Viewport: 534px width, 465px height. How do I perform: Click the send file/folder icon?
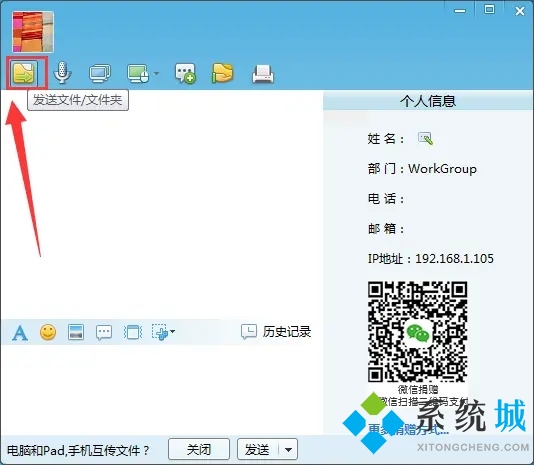(24, 73)
